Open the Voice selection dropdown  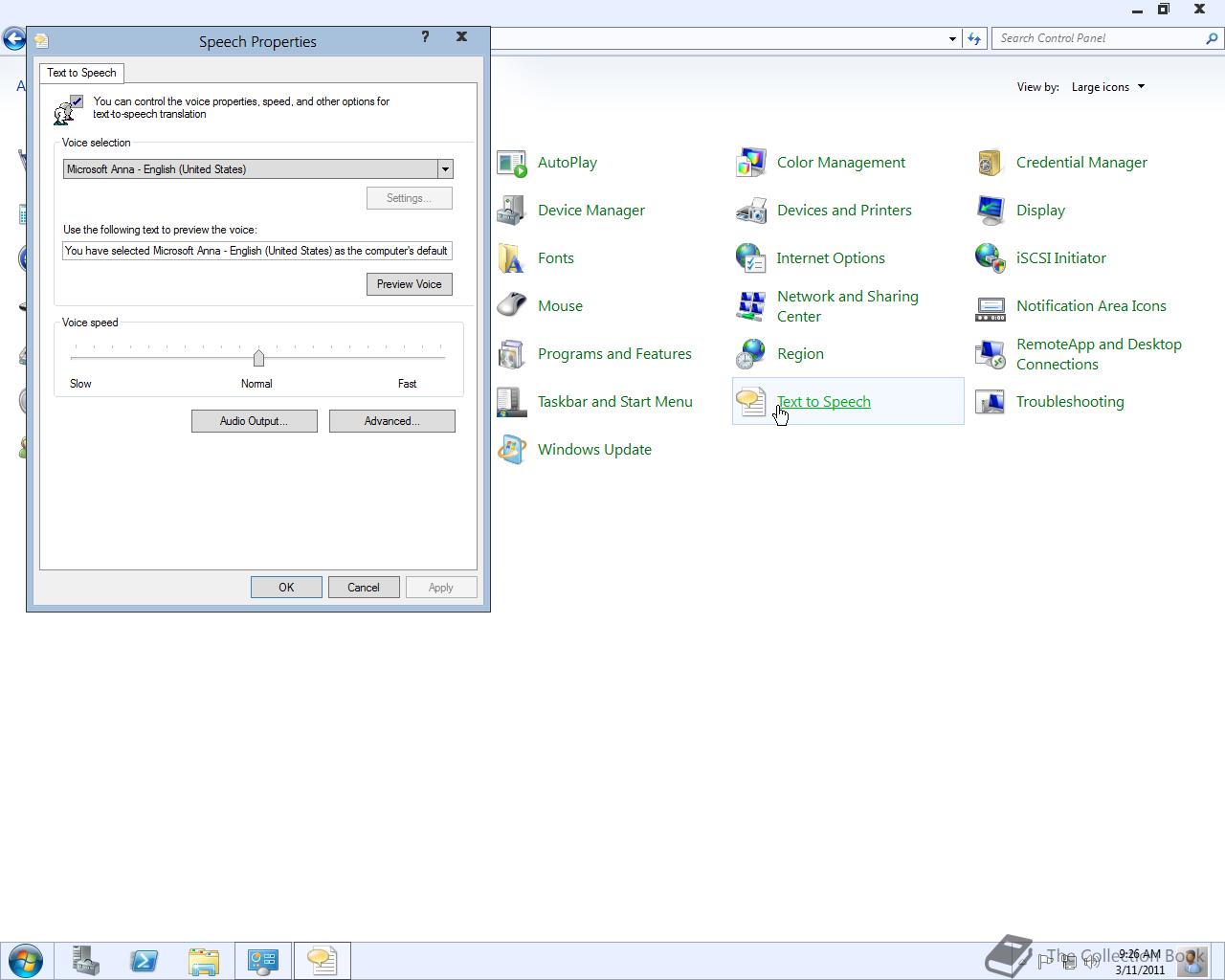tap(445, 169)
